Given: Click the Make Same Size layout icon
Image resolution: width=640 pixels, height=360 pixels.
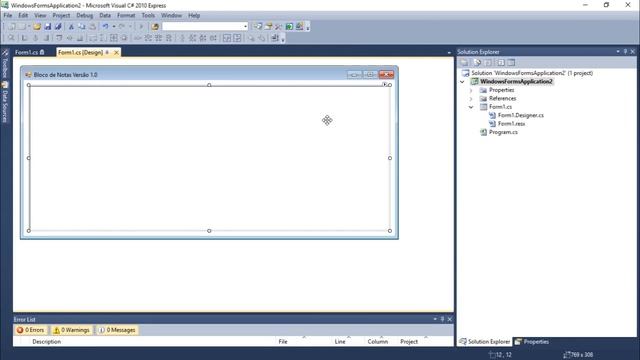Looking at the screenshot, I should coord(114,38).
